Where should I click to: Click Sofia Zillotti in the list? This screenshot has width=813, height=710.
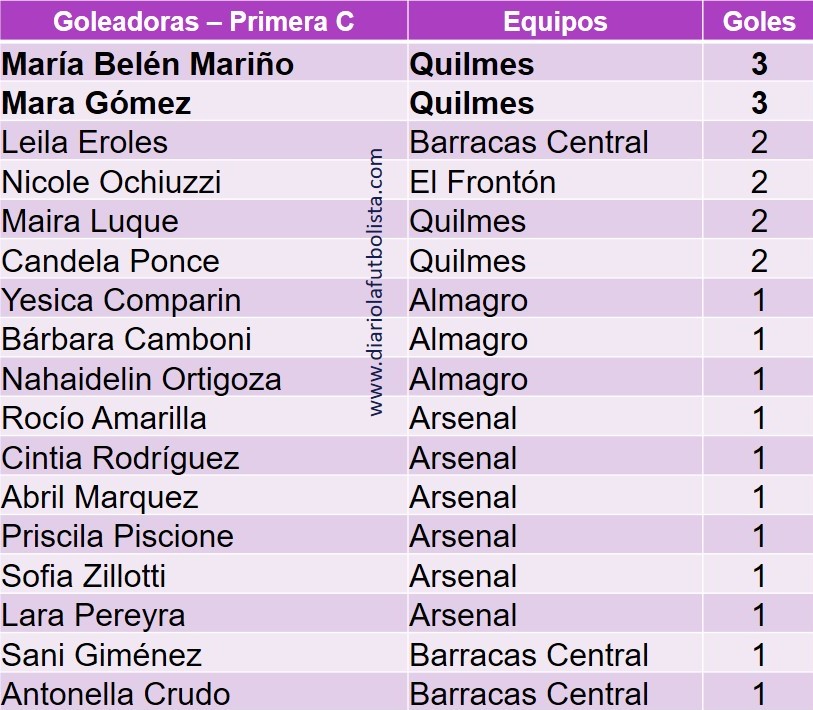click(84, 576)
